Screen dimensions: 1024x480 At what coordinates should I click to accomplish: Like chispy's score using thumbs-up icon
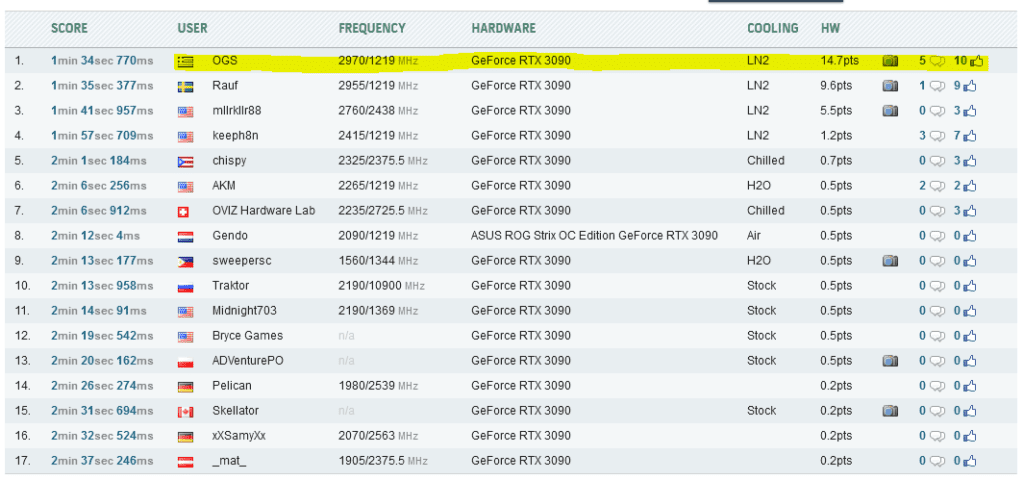pos(969,161)
